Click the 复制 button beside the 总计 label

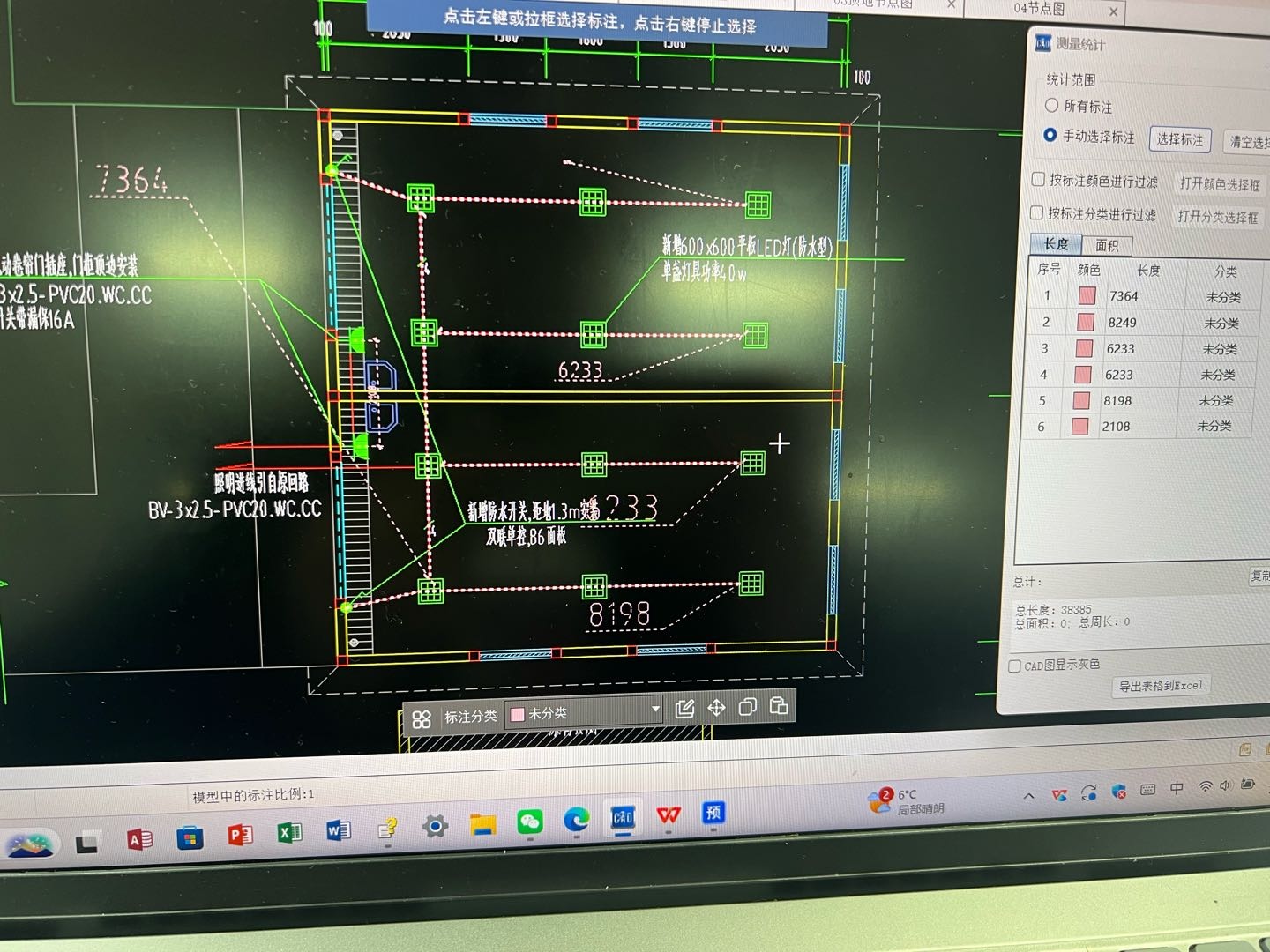(1259, 576)
